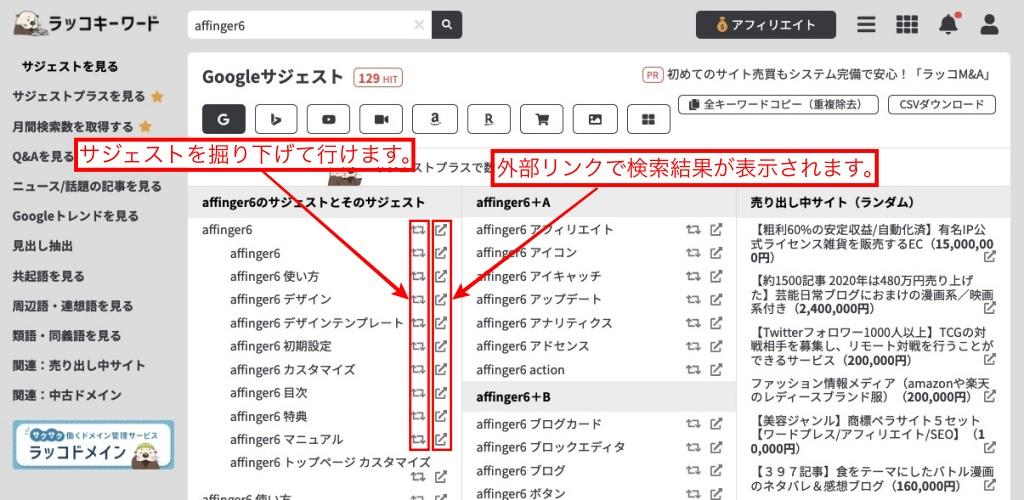Select the YouTube suggest source icon
The height and width of the screenshot is (500, 1024).
click(328, 119)
